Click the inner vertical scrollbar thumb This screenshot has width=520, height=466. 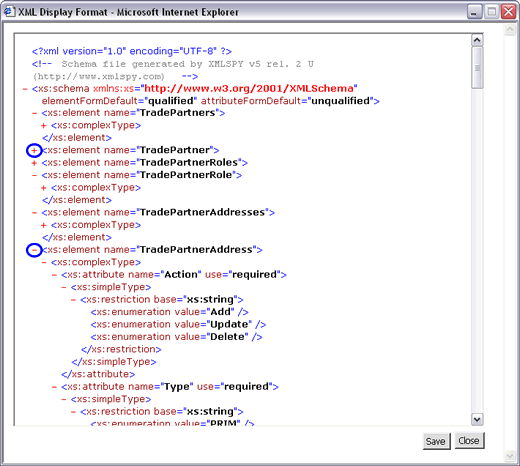click(x=477, y=68)
